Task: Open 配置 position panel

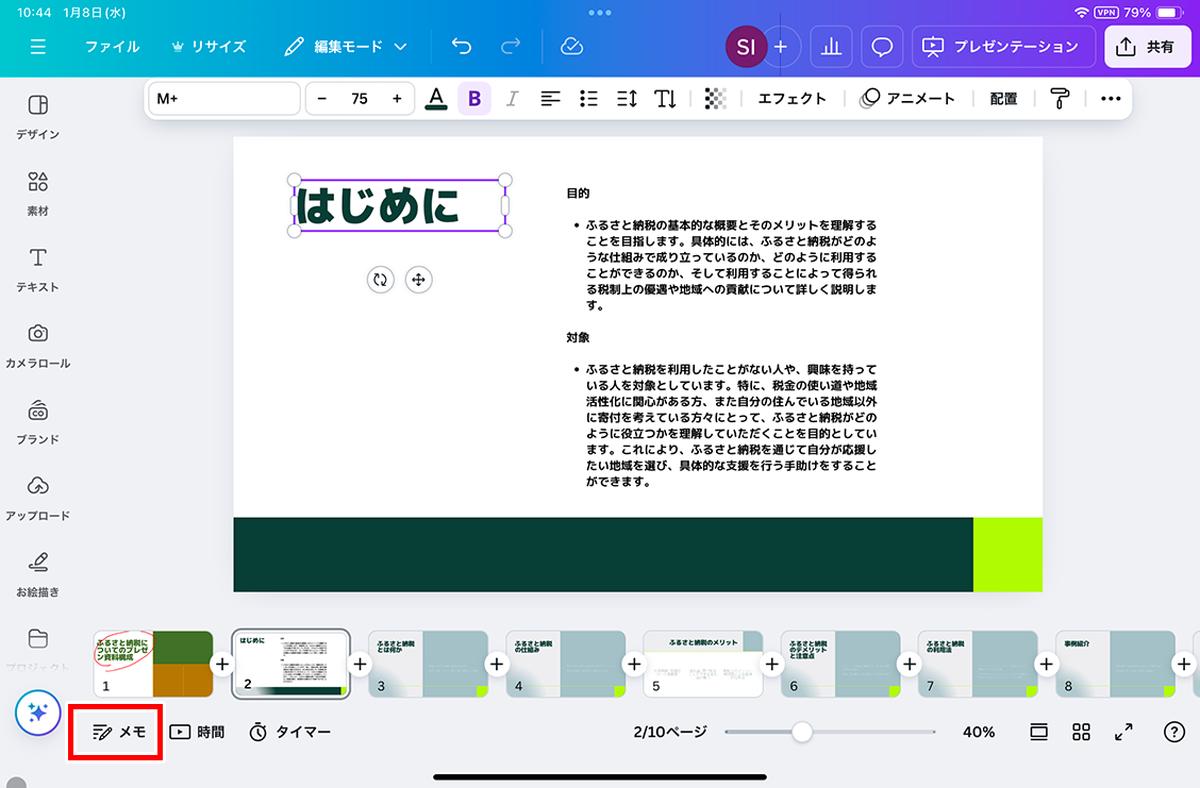Action: point(1003,98)
